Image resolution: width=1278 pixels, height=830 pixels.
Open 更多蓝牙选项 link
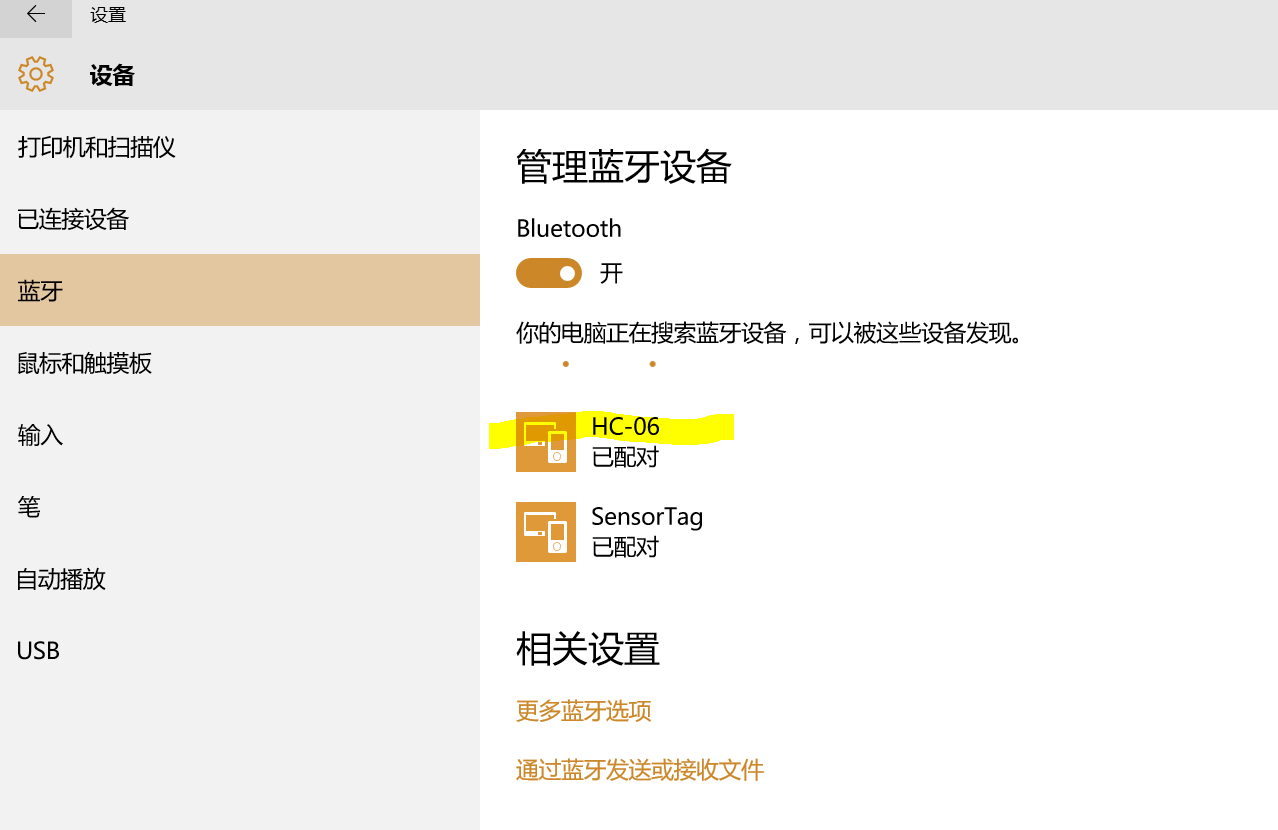tap(583, 710)
